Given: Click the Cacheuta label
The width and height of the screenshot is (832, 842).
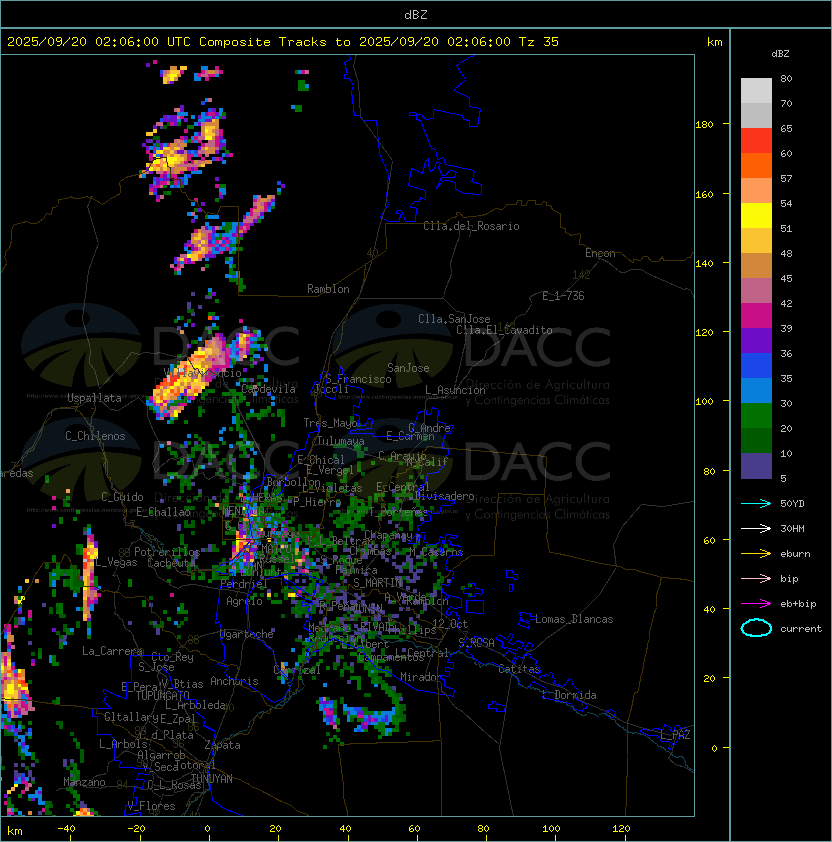Looking at the screenshot, I should (x=171, y=563).
